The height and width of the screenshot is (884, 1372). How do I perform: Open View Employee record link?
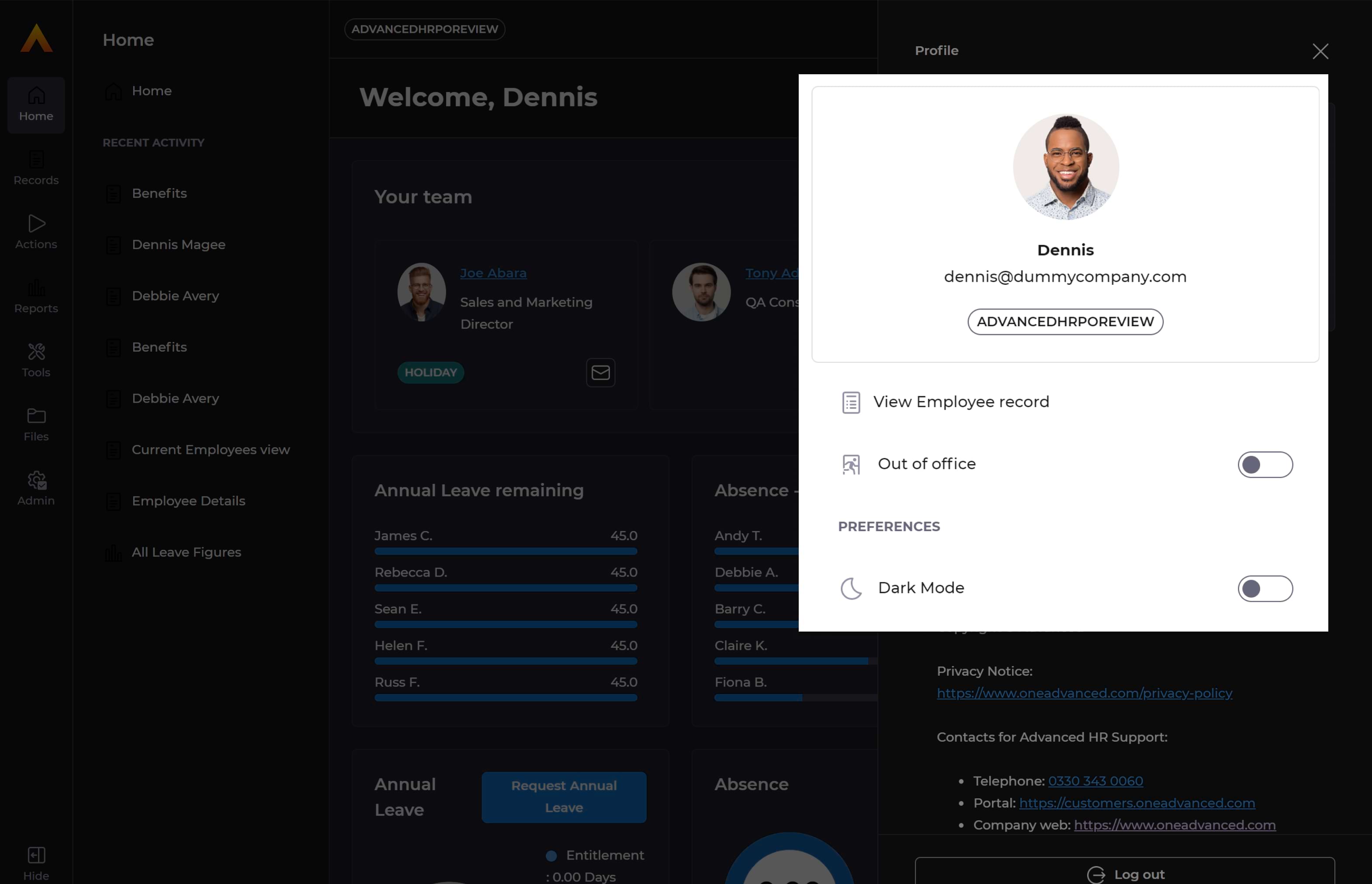(x=961, y=402)
